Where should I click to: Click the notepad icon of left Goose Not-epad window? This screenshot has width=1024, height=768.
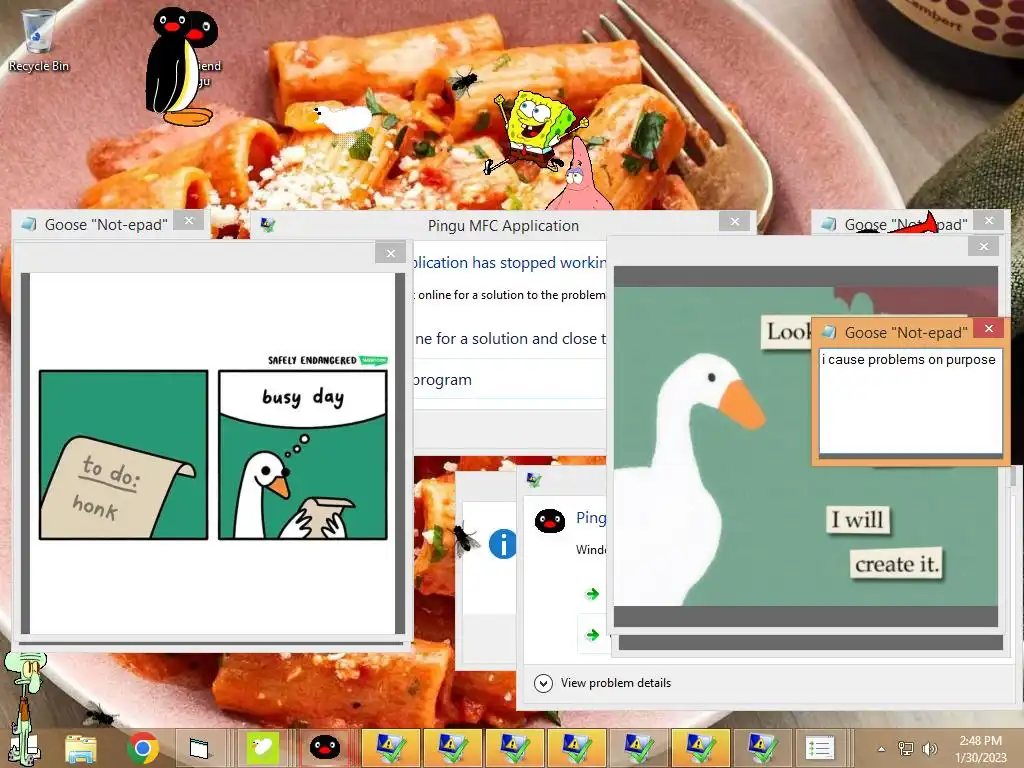(28, 224)
